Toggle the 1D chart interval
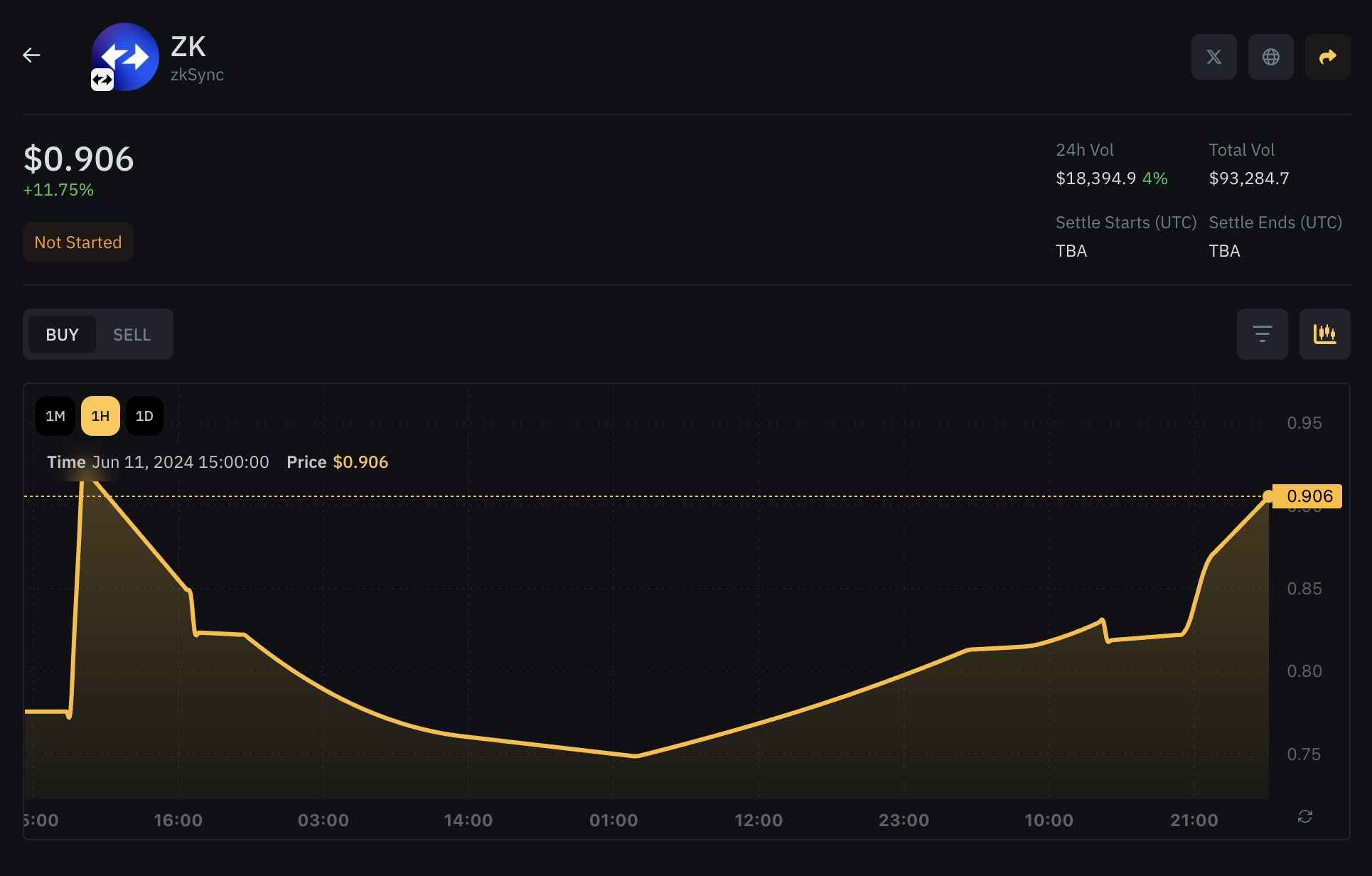1372x876 pixels. (x=144, y=416)
